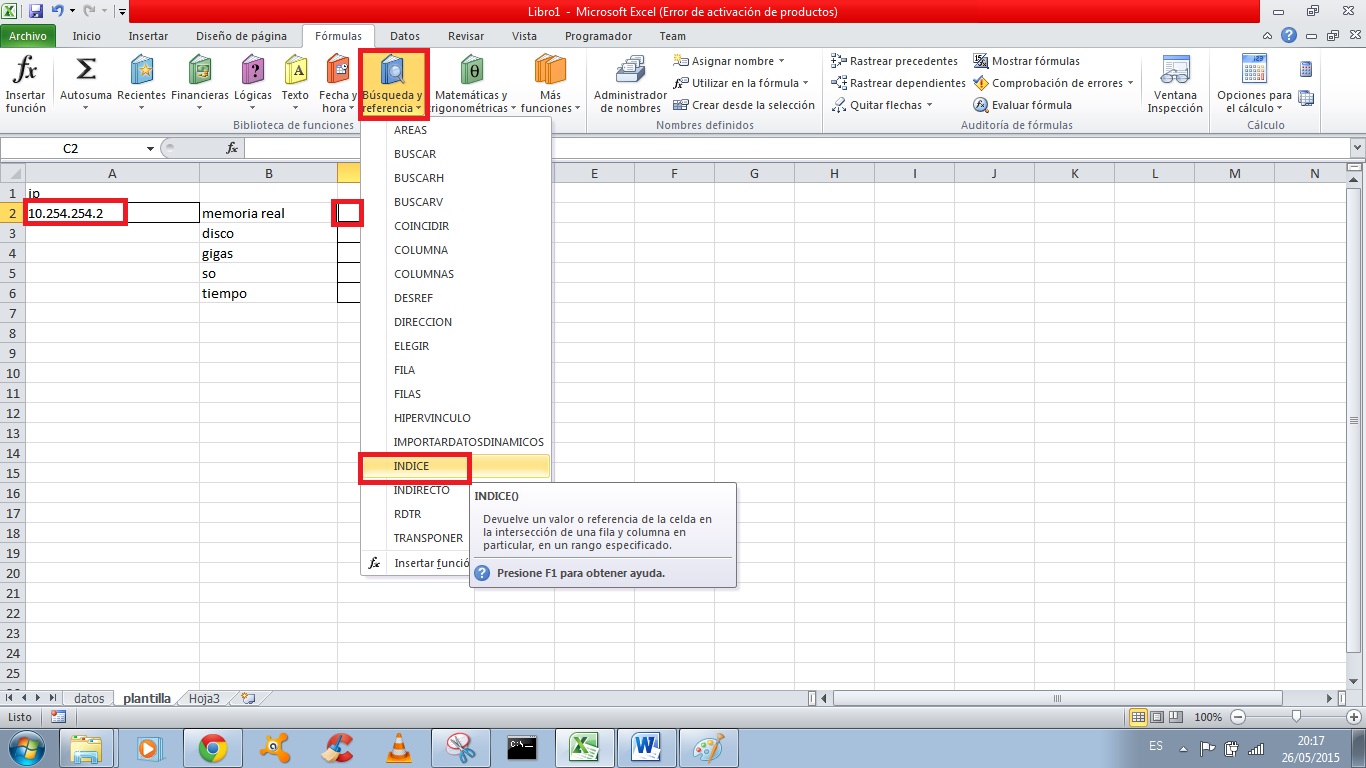Open the Comprobación de errores dropdown
The image size is (1366, 768).
pos(1052,82)
